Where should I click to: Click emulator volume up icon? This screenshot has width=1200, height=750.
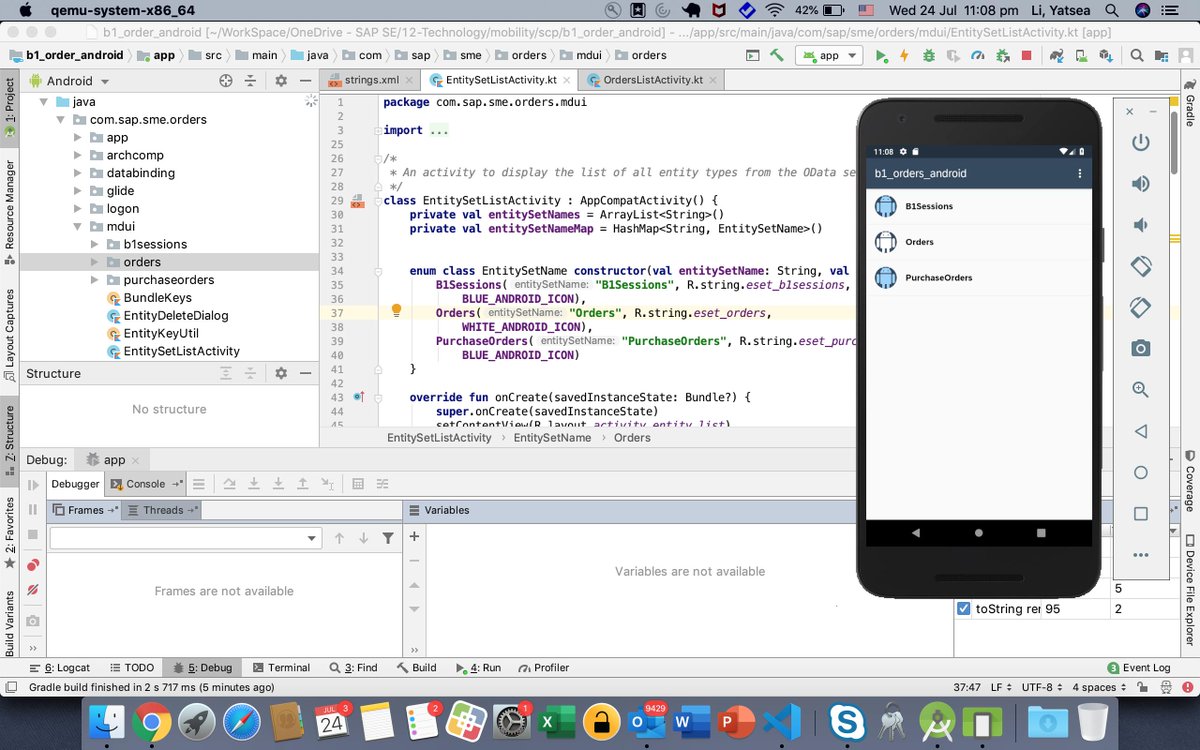(1141, 184)
